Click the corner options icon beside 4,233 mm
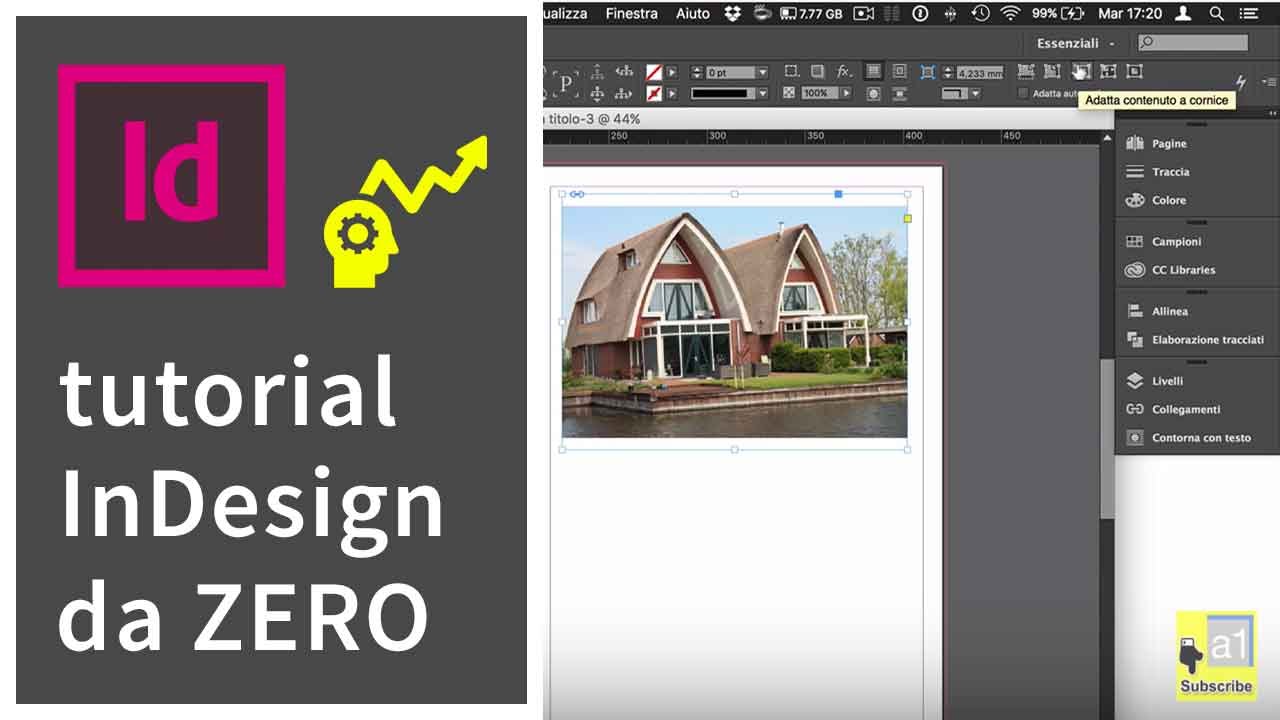1280x720 pixels. click(927, 72)
